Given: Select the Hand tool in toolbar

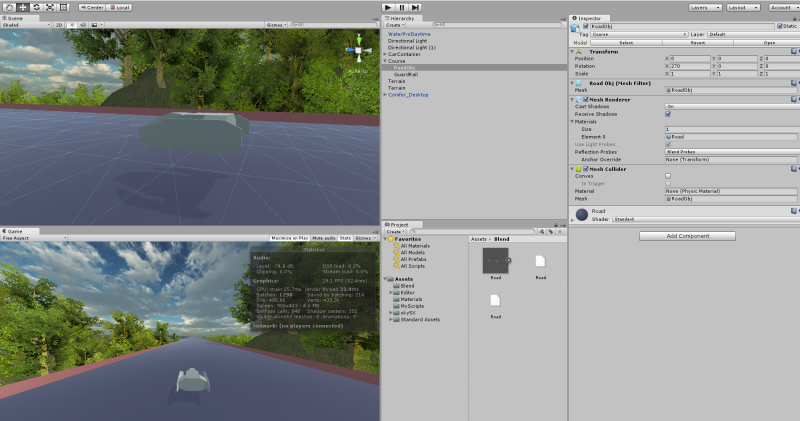Looking at the screenshot, I should (x=10, y=7).
